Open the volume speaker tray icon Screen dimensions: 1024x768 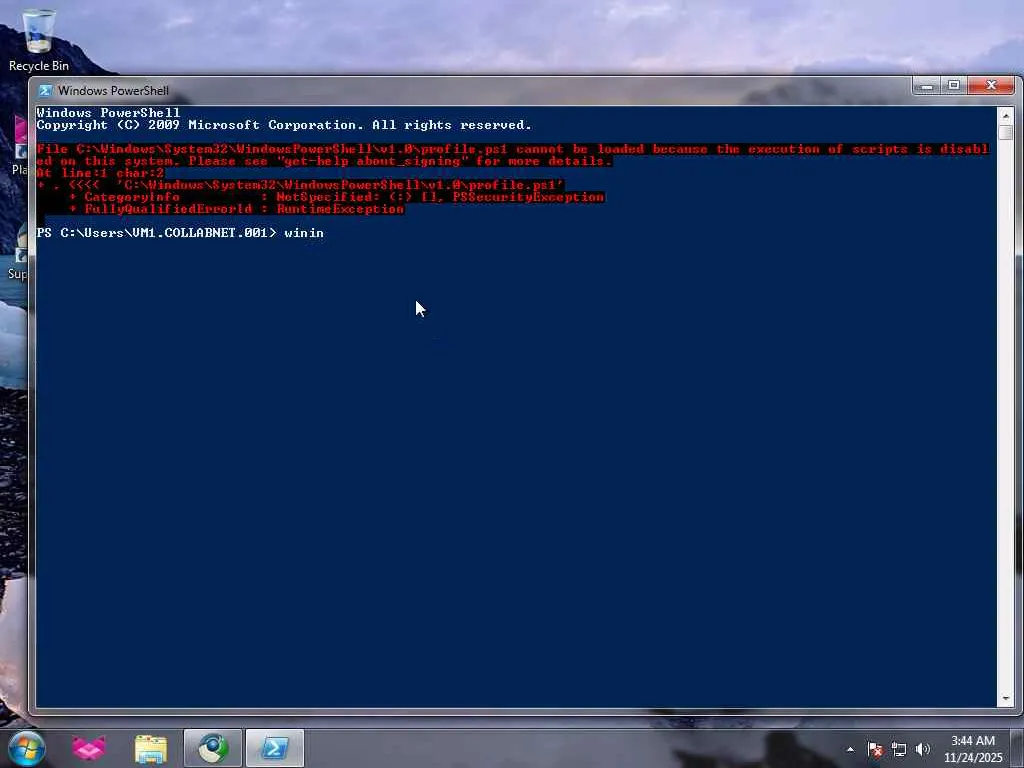(x=923, y=749)
